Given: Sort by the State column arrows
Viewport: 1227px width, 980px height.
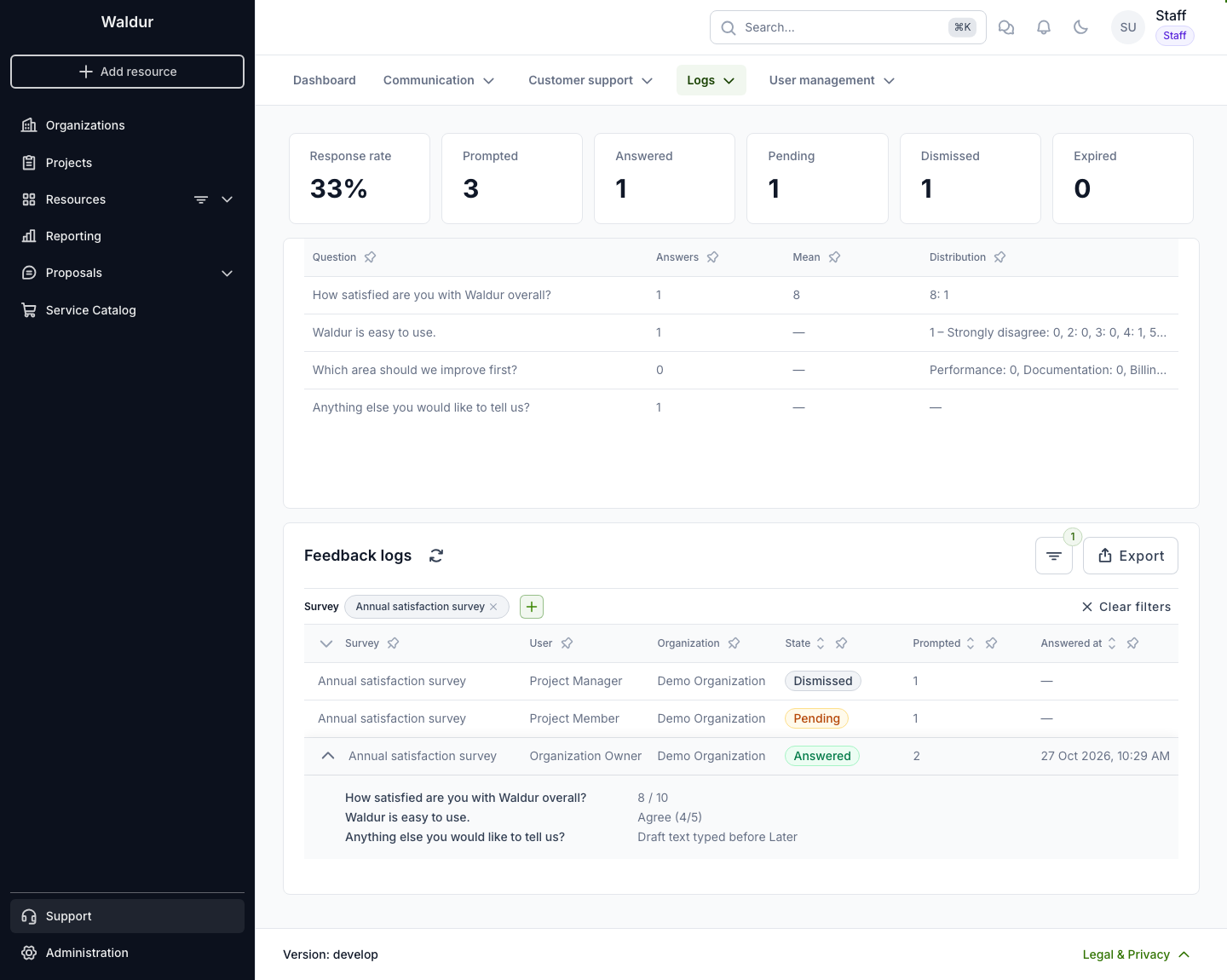Looking at the screenshot, I should pyautogui.click(x=821, y=643).
